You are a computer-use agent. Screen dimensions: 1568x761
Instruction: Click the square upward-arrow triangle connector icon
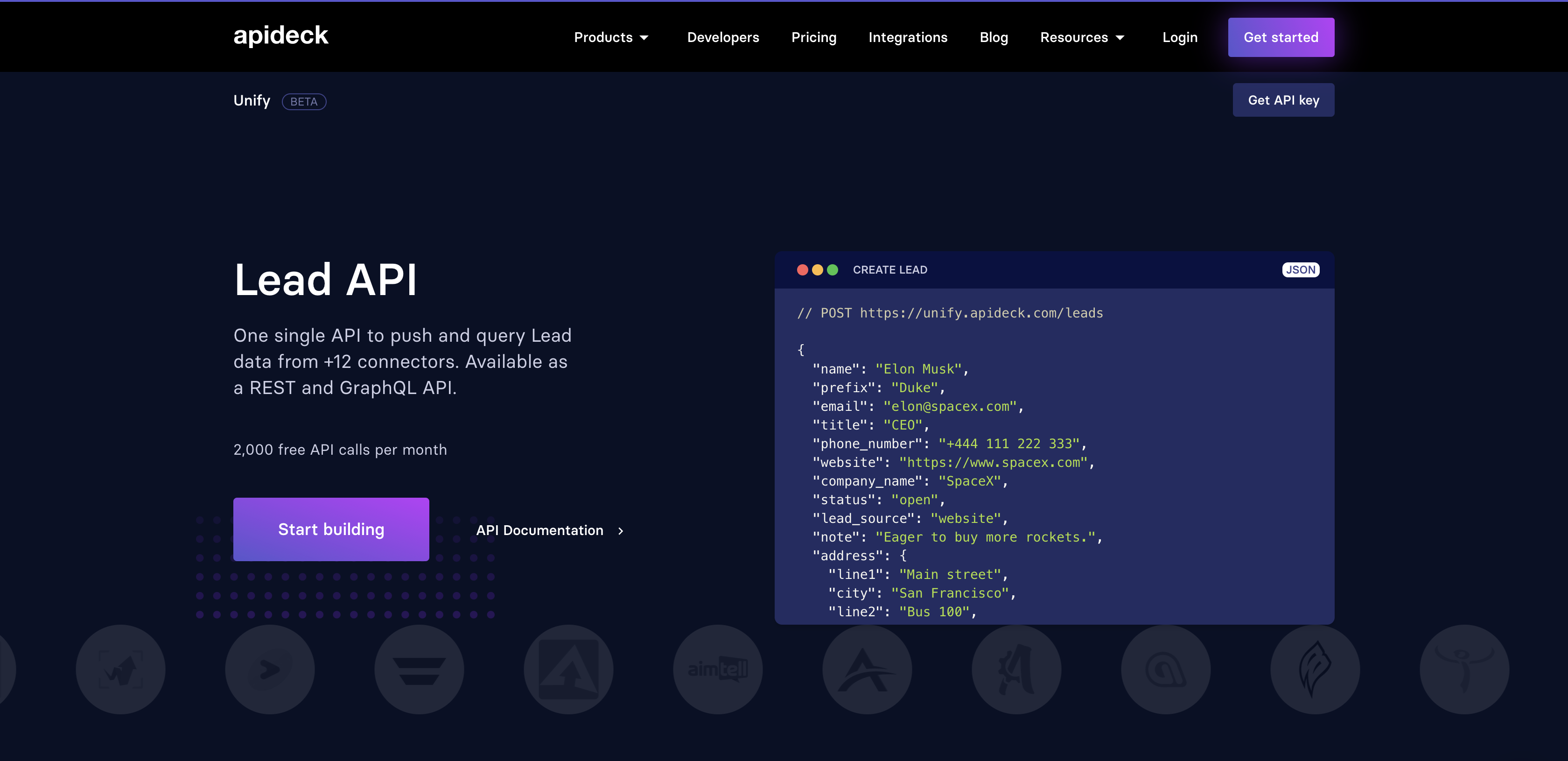pyautogui.click(x=568, y=669)
